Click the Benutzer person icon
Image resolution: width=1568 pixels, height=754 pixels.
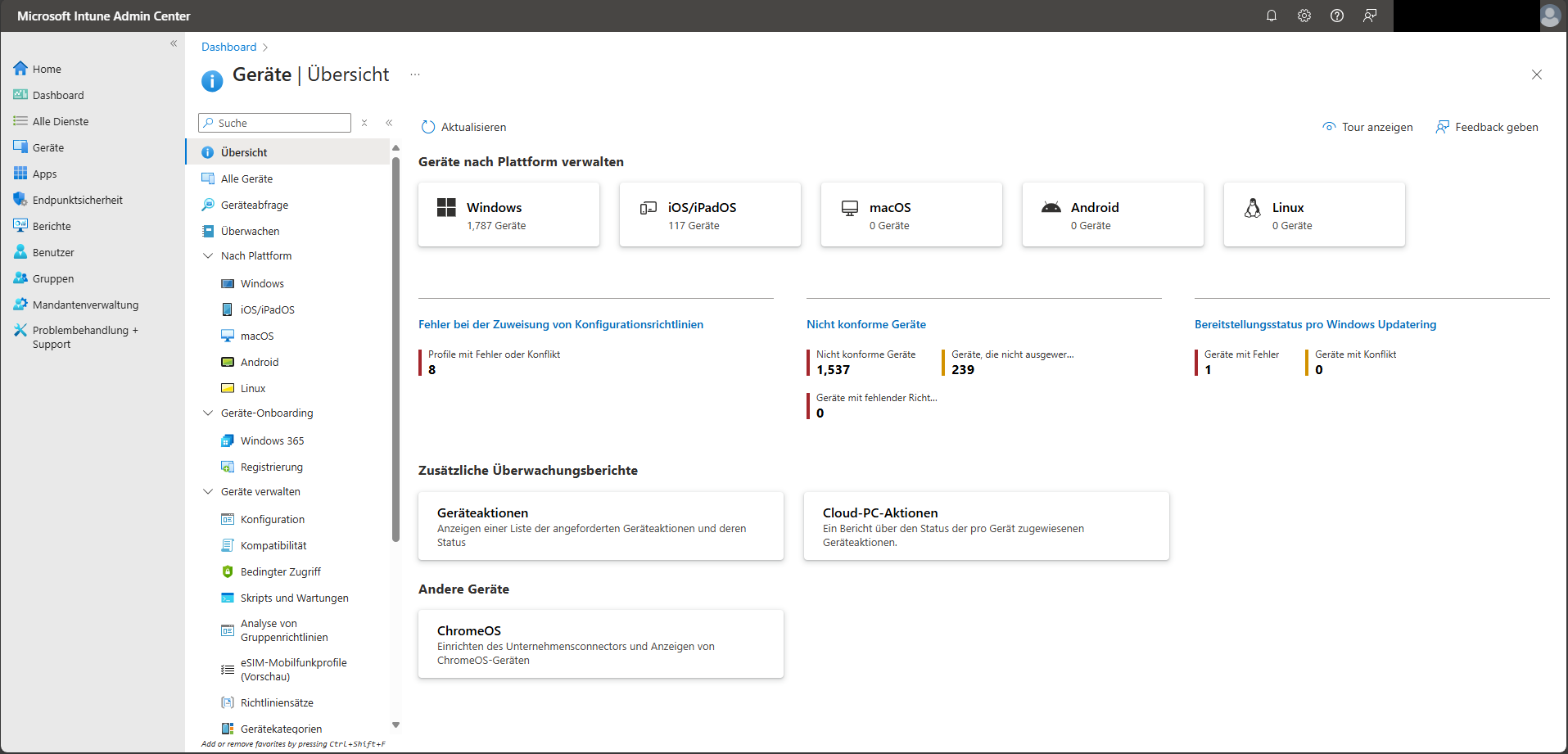(x=20, y=251)
